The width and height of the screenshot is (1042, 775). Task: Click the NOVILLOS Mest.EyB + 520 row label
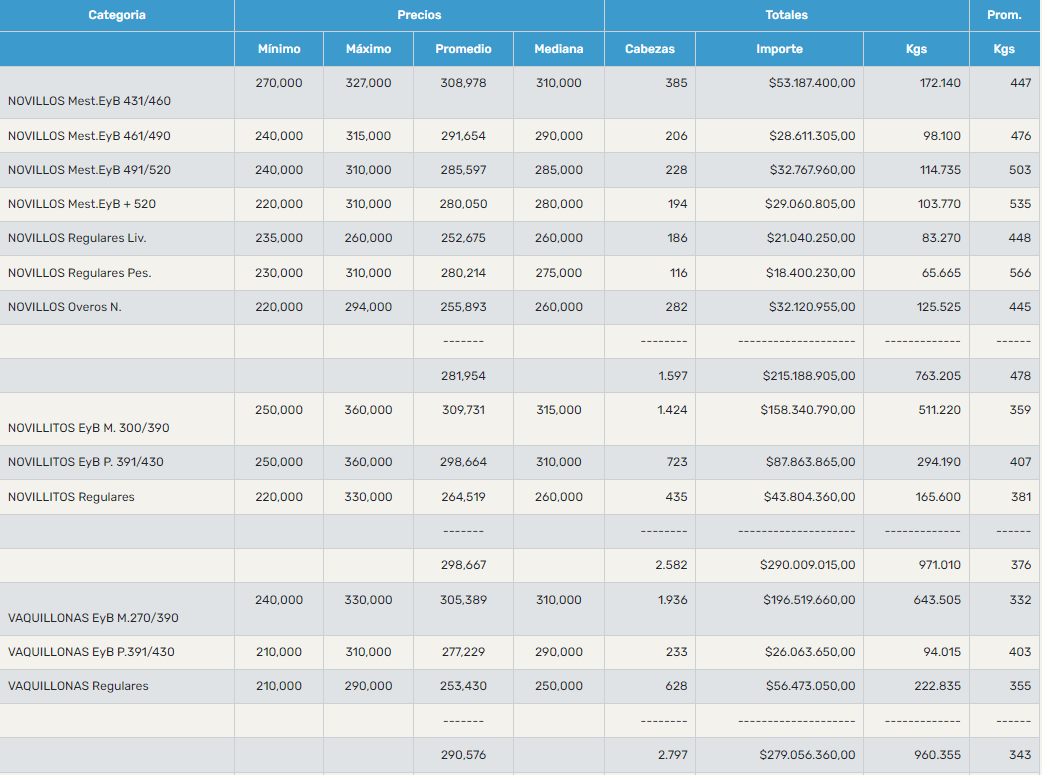[82, 204]
